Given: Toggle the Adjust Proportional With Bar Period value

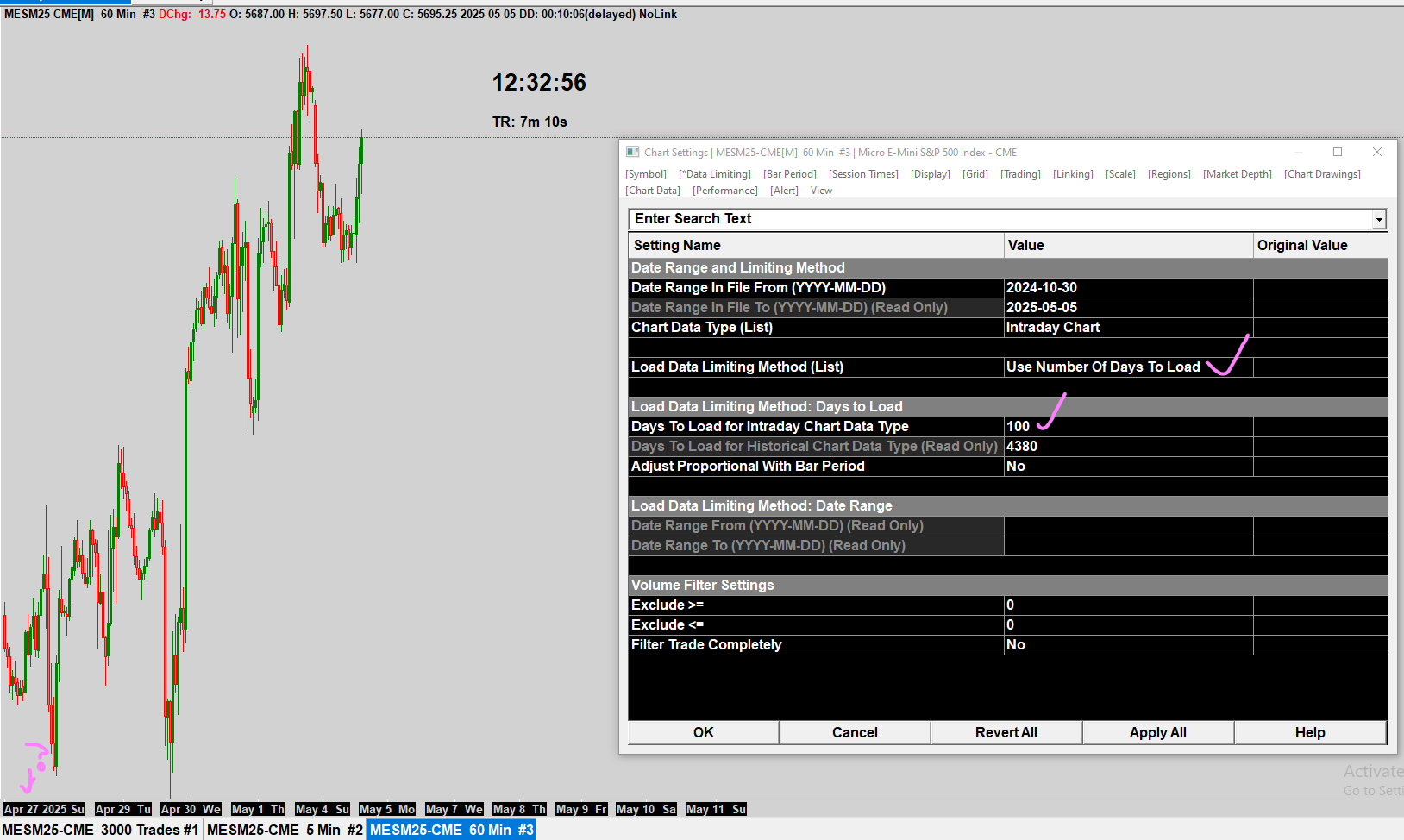Looking at the screenshot, I should 1128,467.
